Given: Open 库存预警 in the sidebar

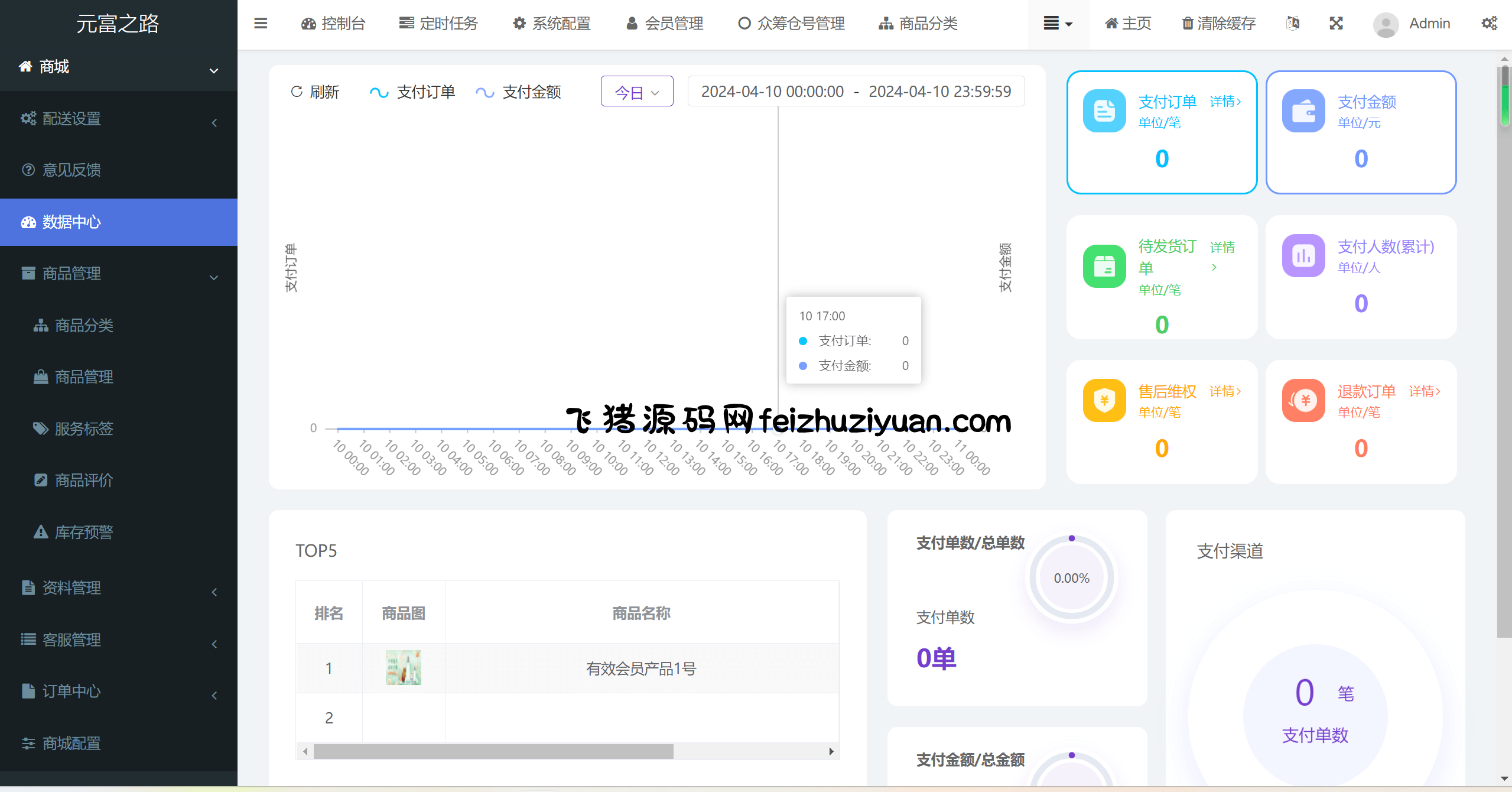Looking at the screenshot, I should click(x=83, y=532).
